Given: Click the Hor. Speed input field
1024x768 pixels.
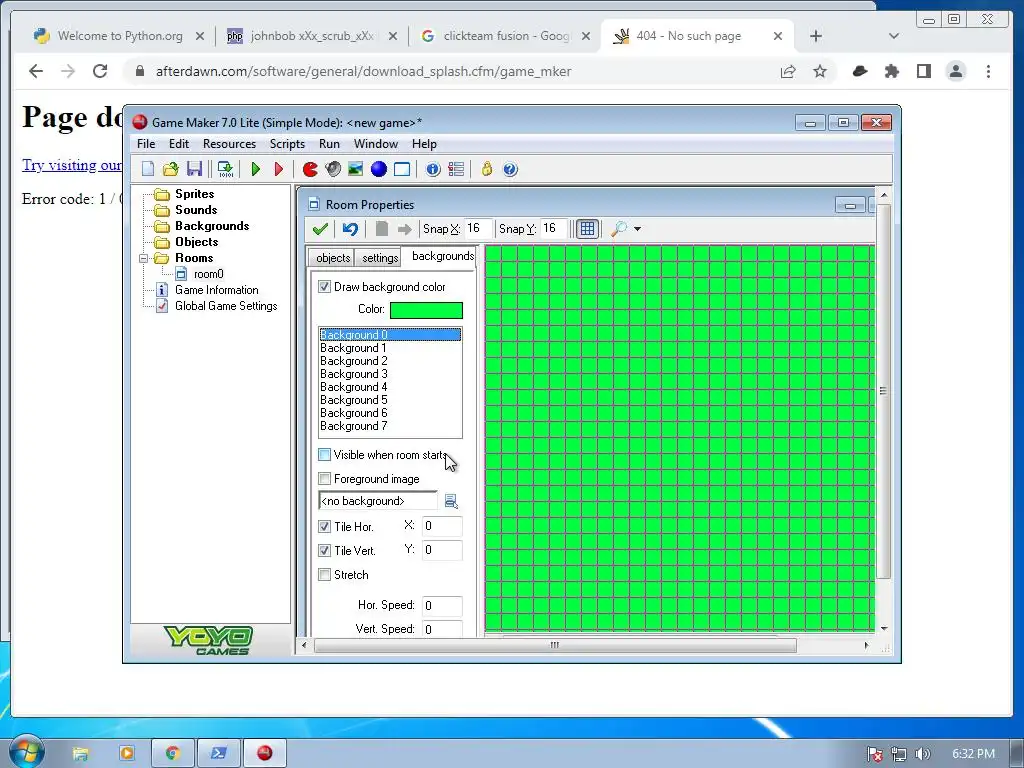Looking at the screenshot, I should click(x=442, y=606).
